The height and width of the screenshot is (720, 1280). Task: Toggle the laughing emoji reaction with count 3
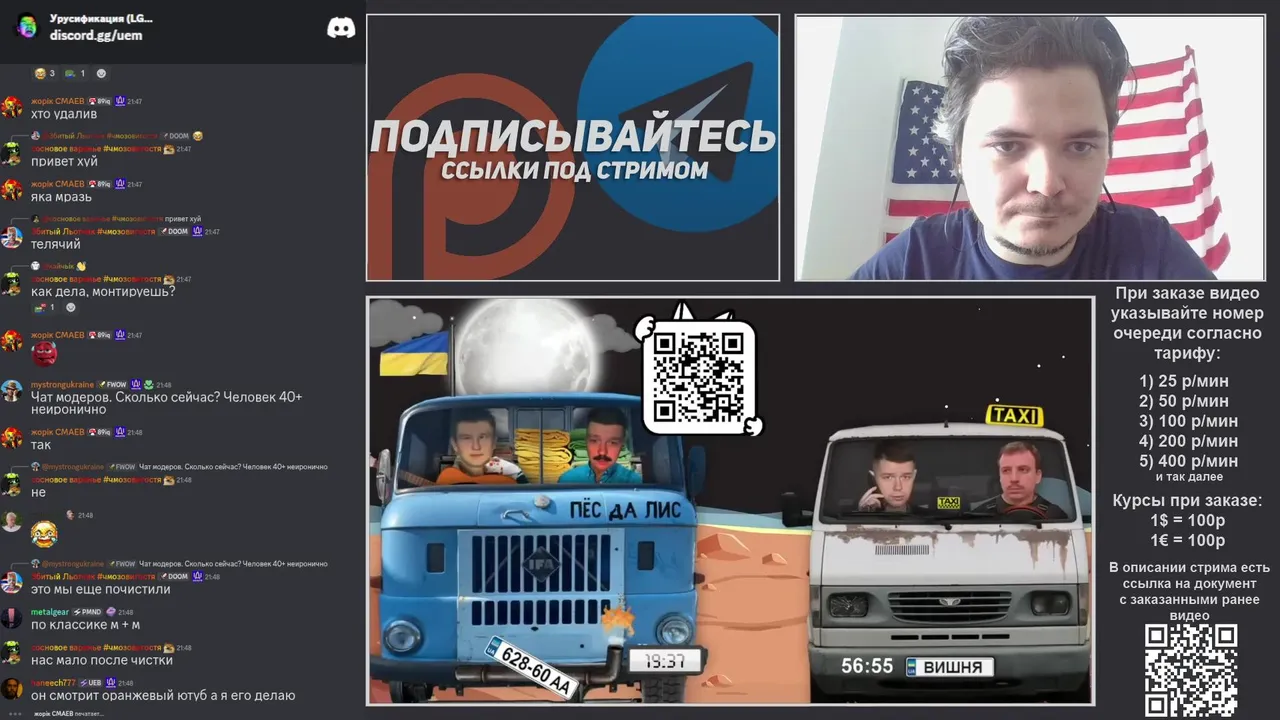click(x=44, y=73)
